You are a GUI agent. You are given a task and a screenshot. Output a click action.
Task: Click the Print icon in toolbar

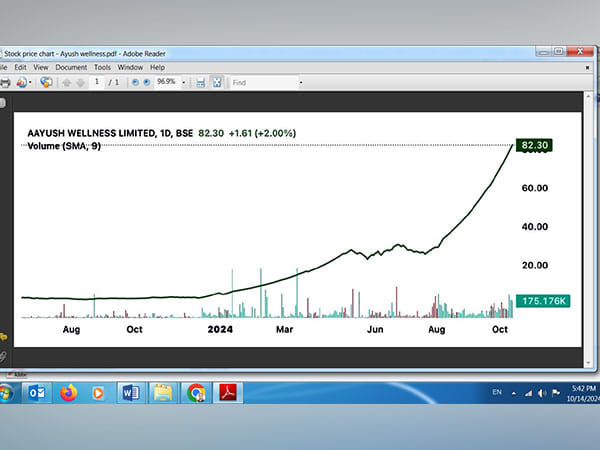(5, 82)
